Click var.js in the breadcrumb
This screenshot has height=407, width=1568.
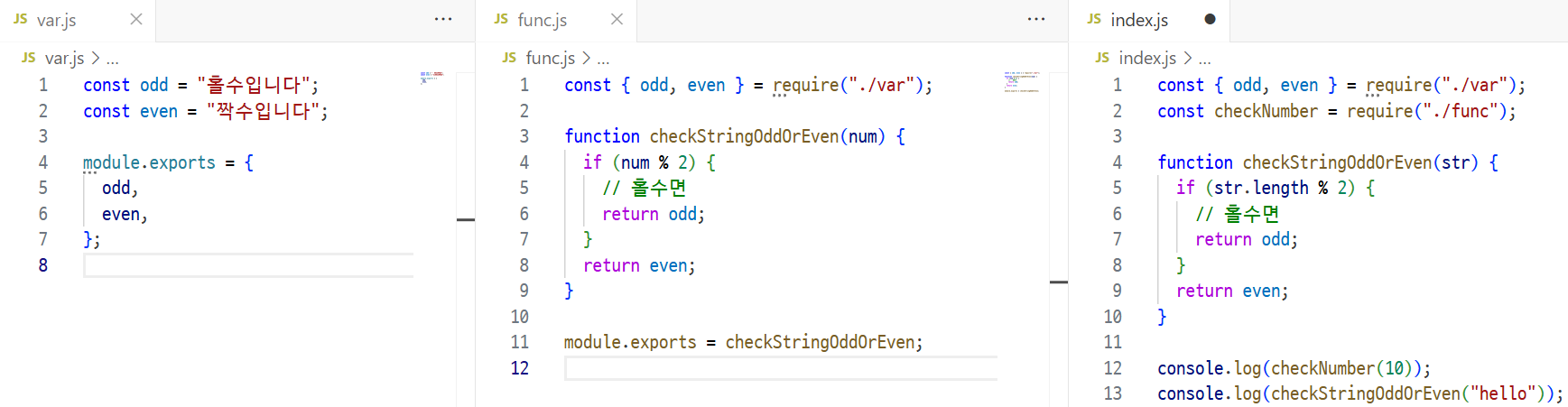point(65,59)
